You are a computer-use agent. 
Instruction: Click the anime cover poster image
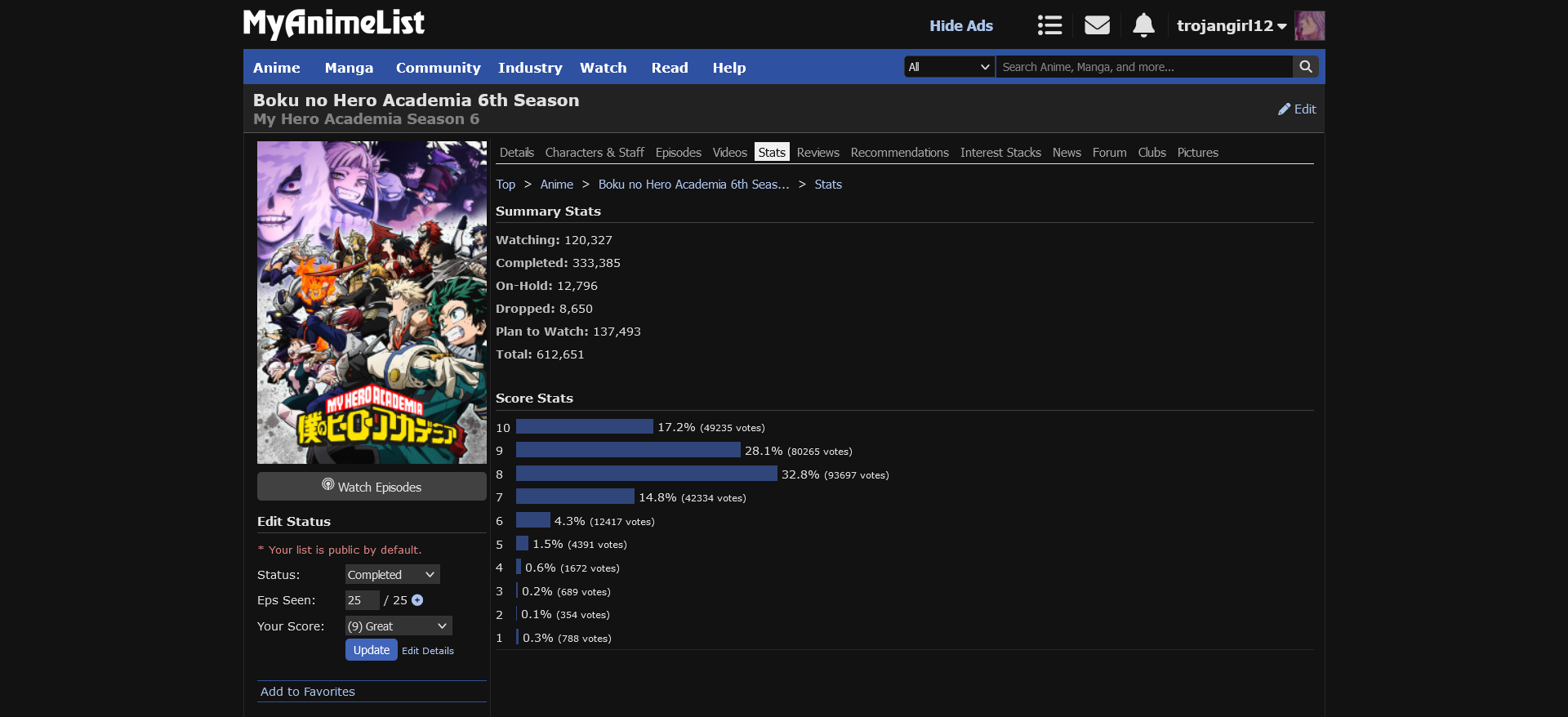(x=372, y=302)
